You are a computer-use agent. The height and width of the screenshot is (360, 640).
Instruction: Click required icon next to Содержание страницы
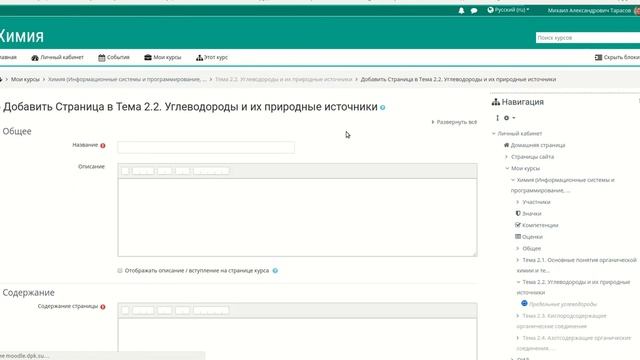tap(103, 307)
